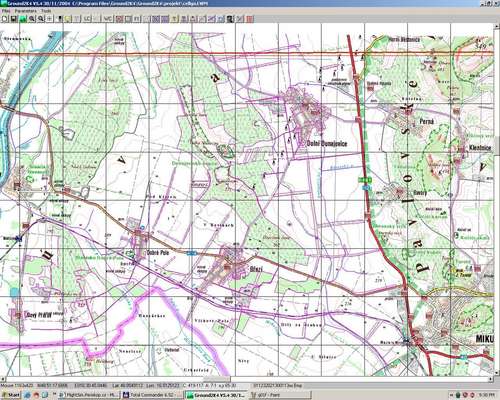The image size is (500, 400).
Task: Open the File menu
Action: [6, 11]
